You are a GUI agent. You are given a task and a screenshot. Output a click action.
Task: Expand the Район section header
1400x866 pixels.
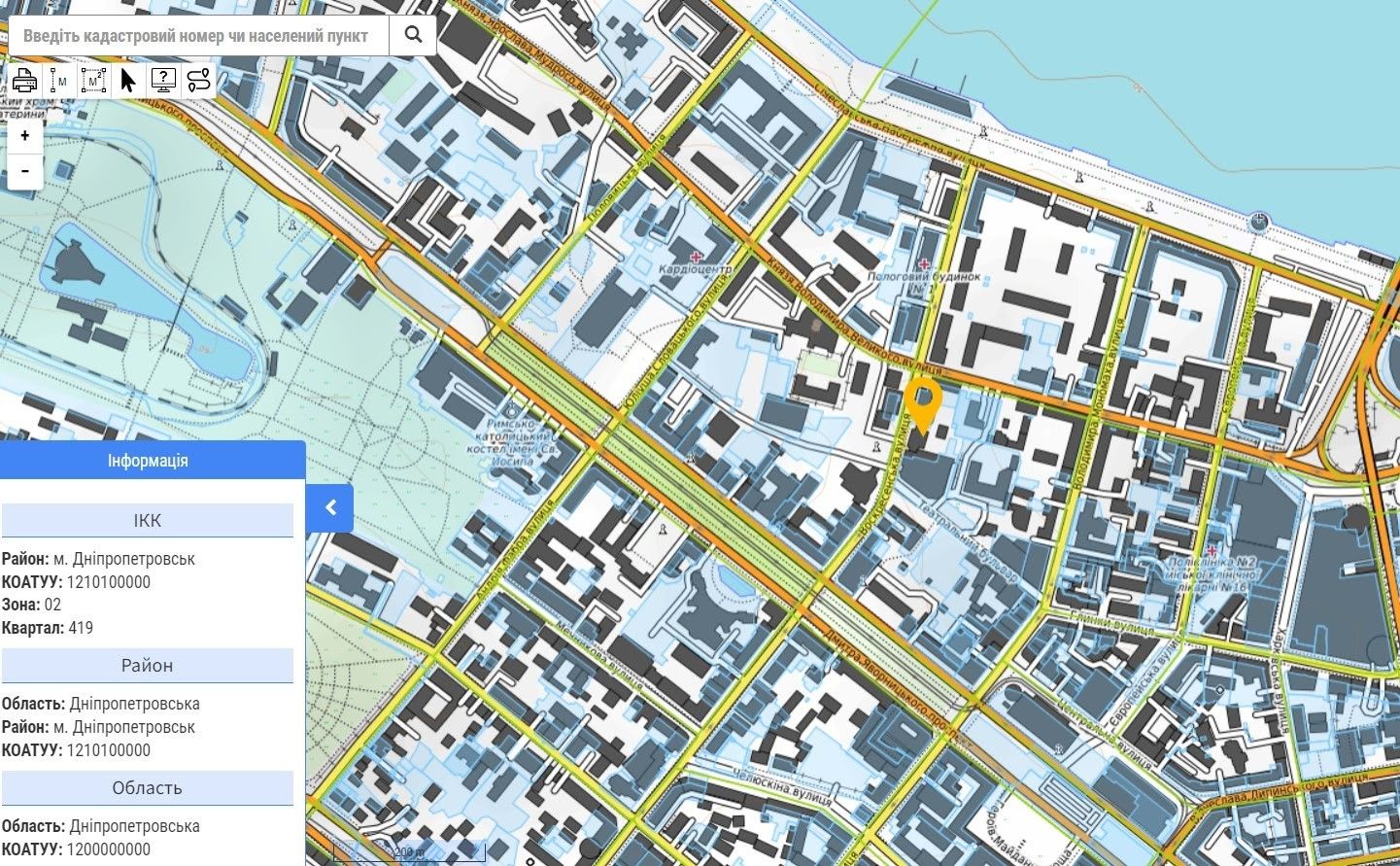[147, 666]
